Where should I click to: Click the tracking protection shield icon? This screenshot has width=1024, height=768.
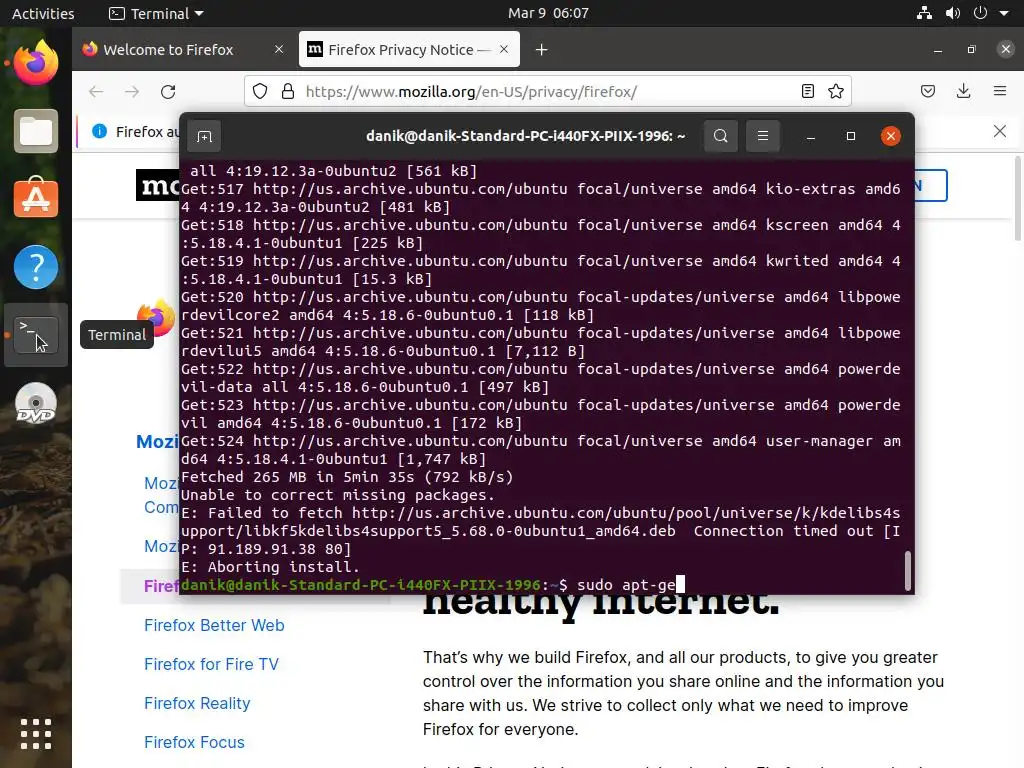click(260, 91)
